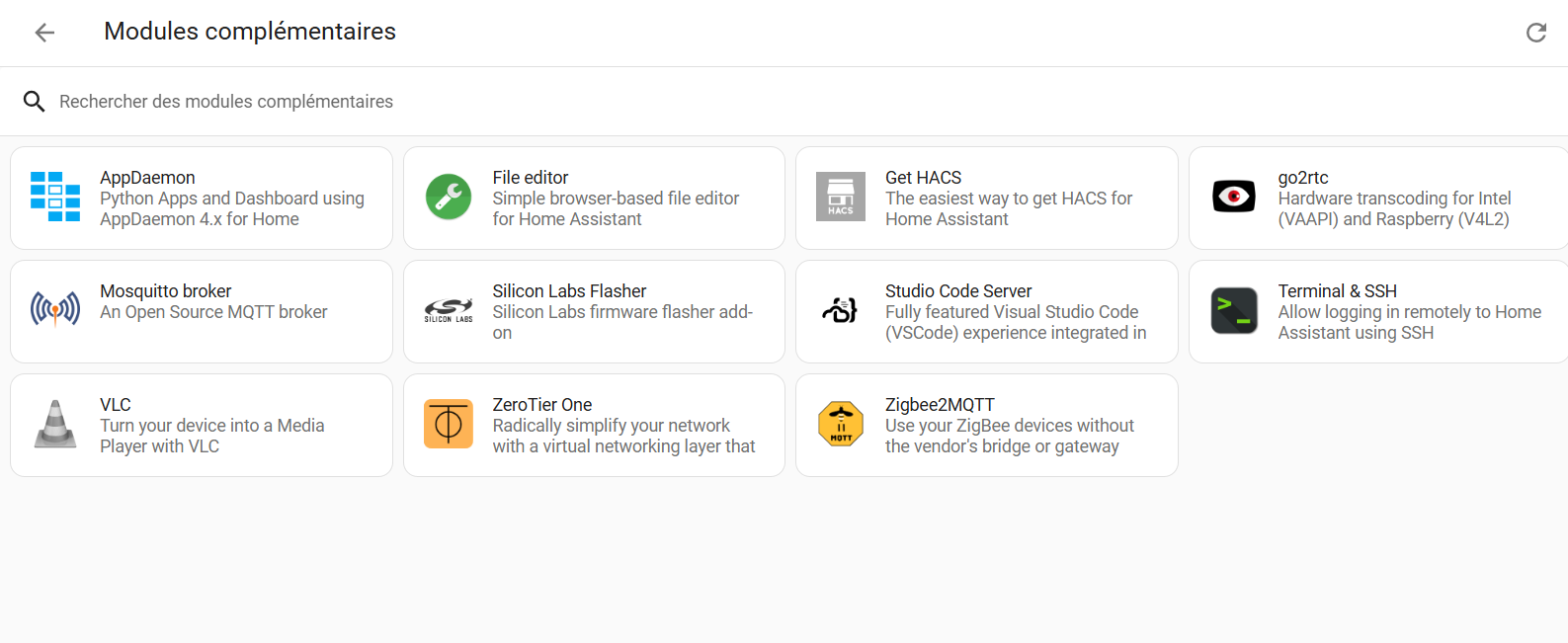Open the VLC add-on title
The width and height of the screenshot is (1568, 643).
[x=116, y=405]
